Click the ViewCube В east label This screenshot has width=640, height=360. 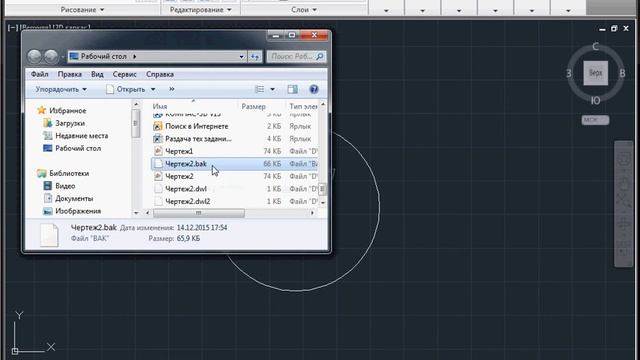point(622,73)
